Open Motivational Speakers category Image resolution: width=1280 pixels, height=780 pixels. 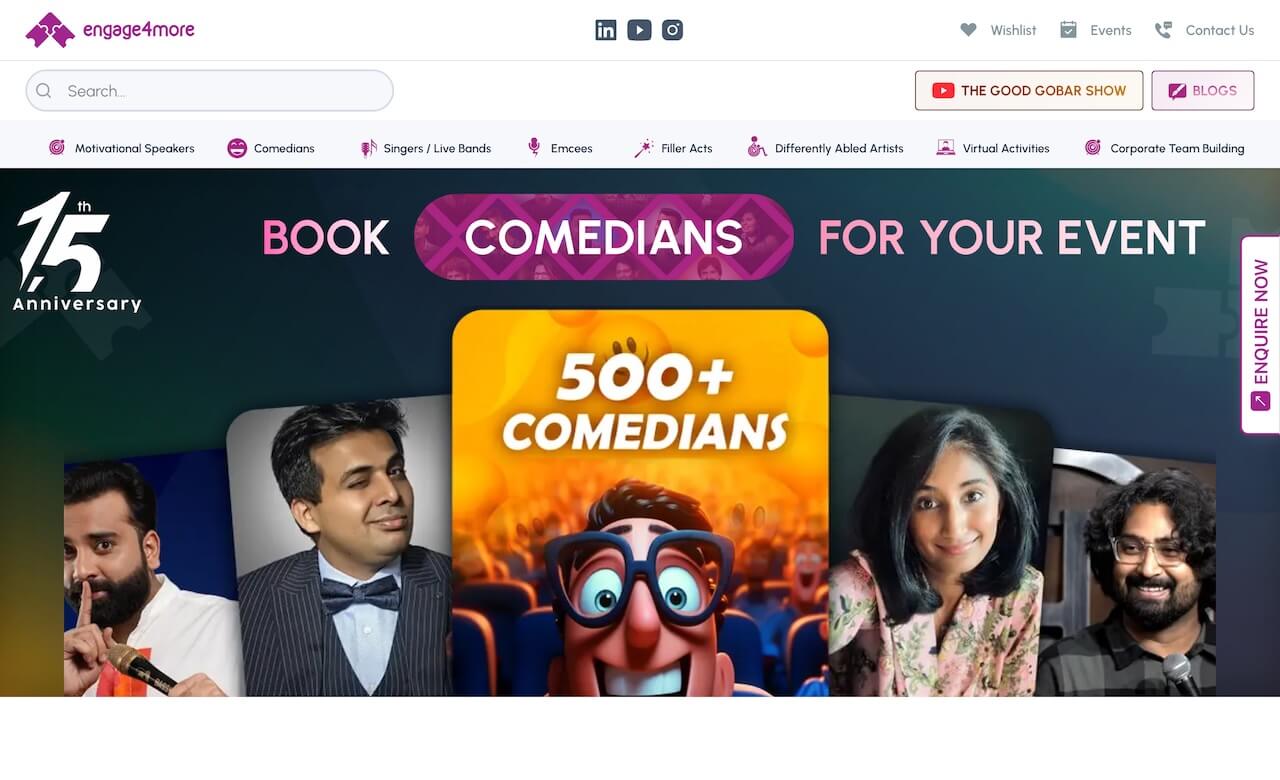pos(122,148)
